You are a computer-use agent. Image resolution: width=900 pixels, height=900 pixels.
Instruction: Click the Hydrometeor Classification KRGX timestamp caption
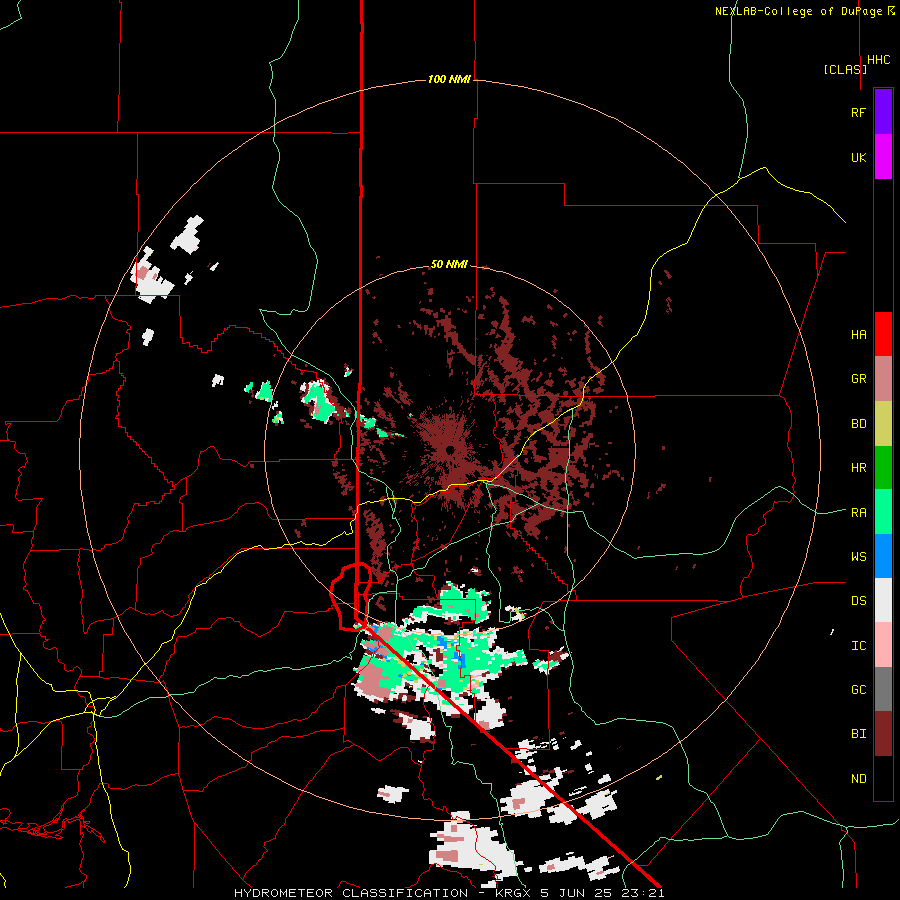click(x=449, y=893)
